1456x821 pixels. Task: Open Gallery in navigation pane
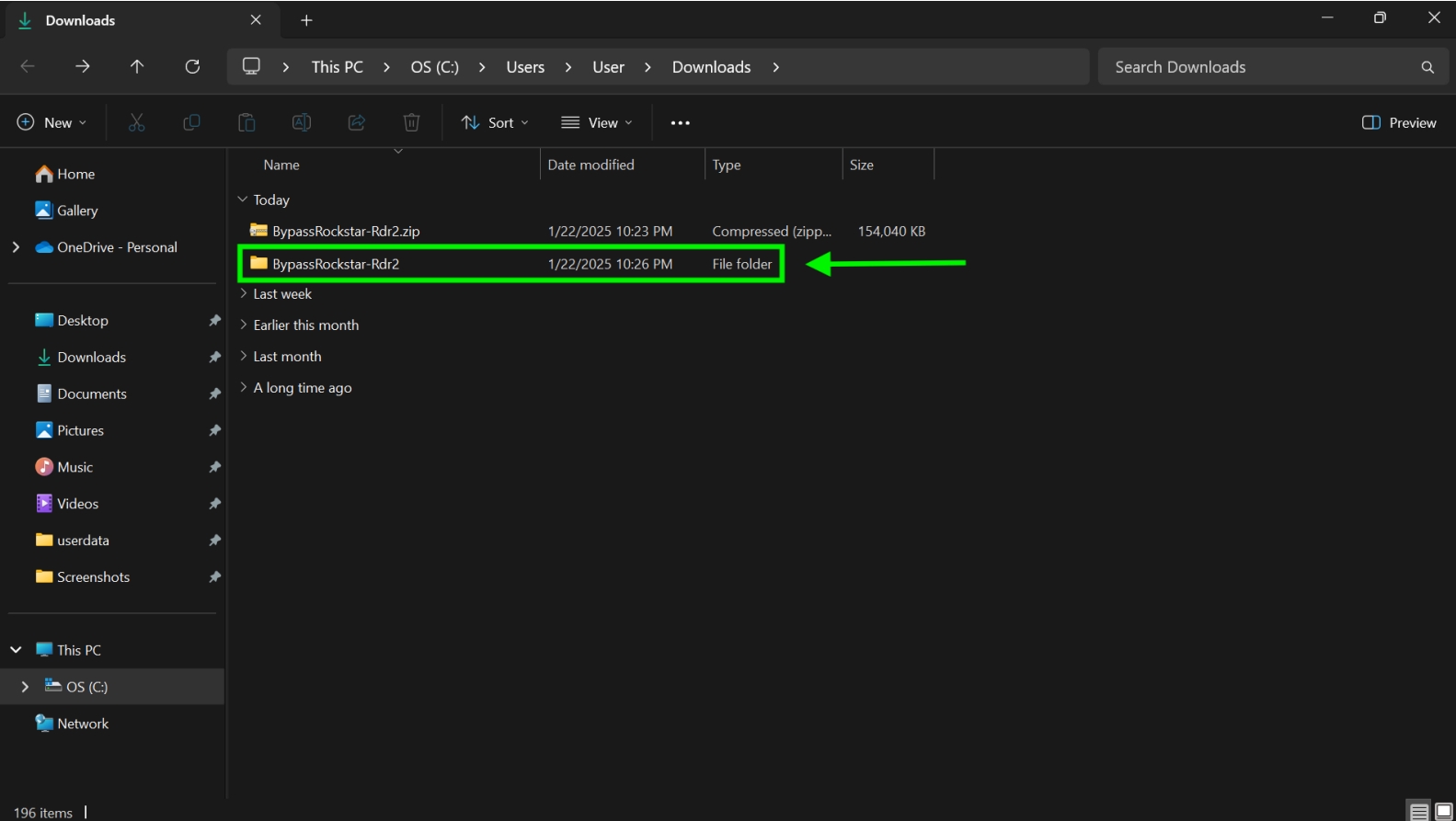point(66,211)
